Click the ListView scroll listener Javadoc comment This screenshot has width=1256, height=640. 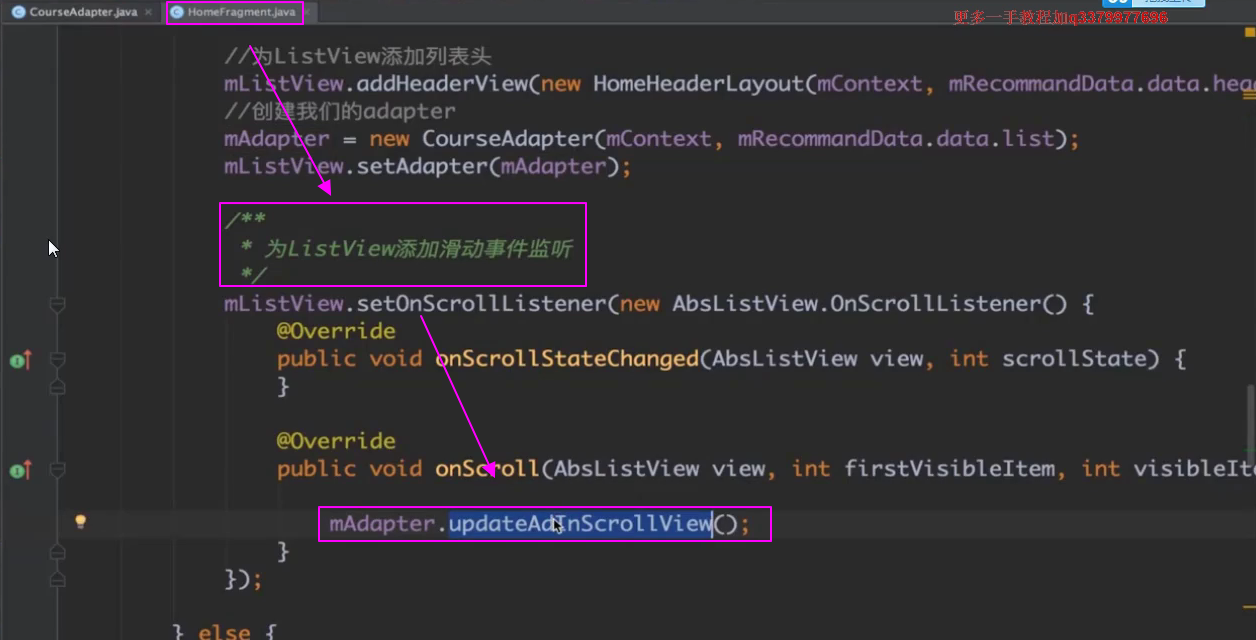[x=403, y=248]
